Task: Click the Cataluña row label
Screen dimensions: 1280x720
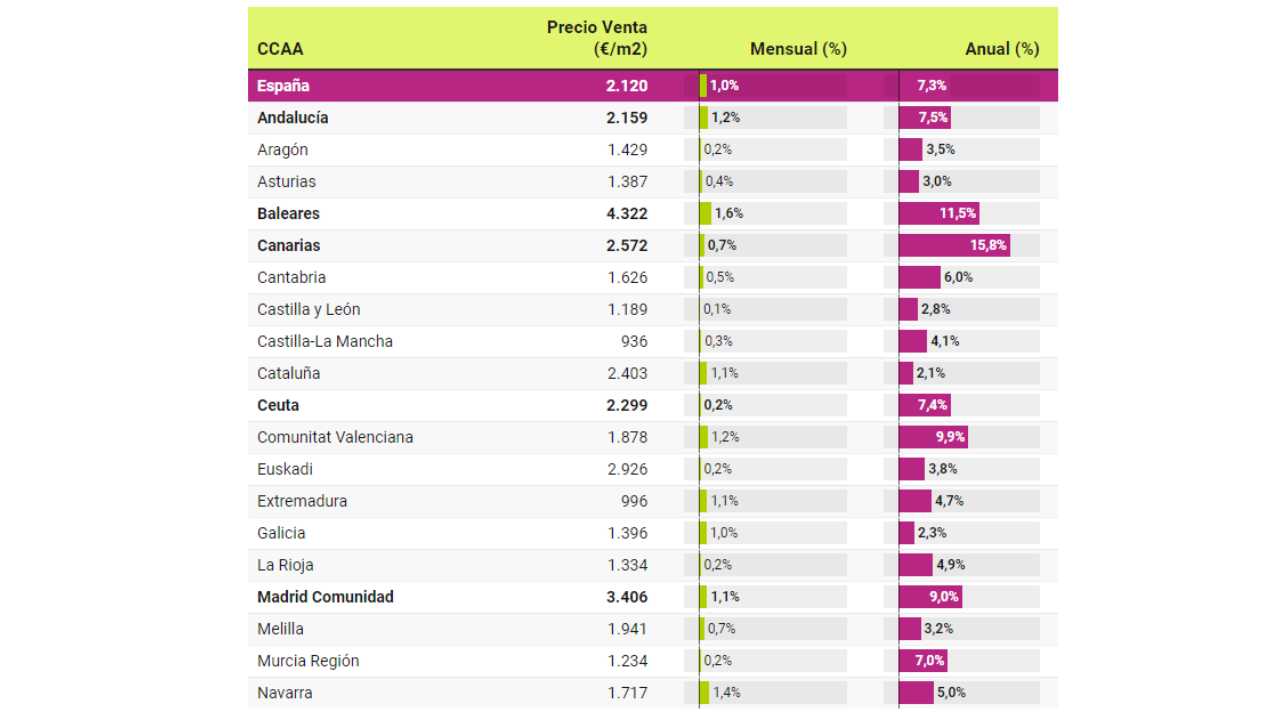Action: tap(289, 373)
